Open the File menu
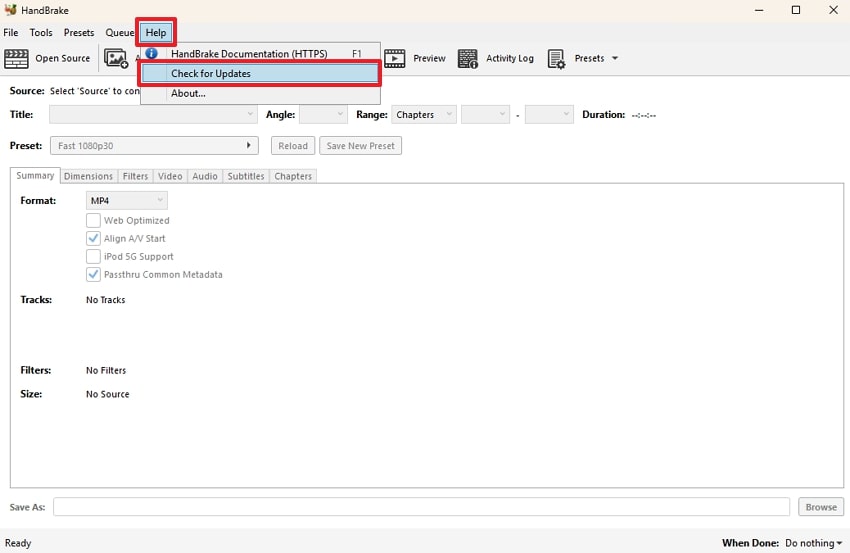The image size is (850, 553). pos(11,33)
